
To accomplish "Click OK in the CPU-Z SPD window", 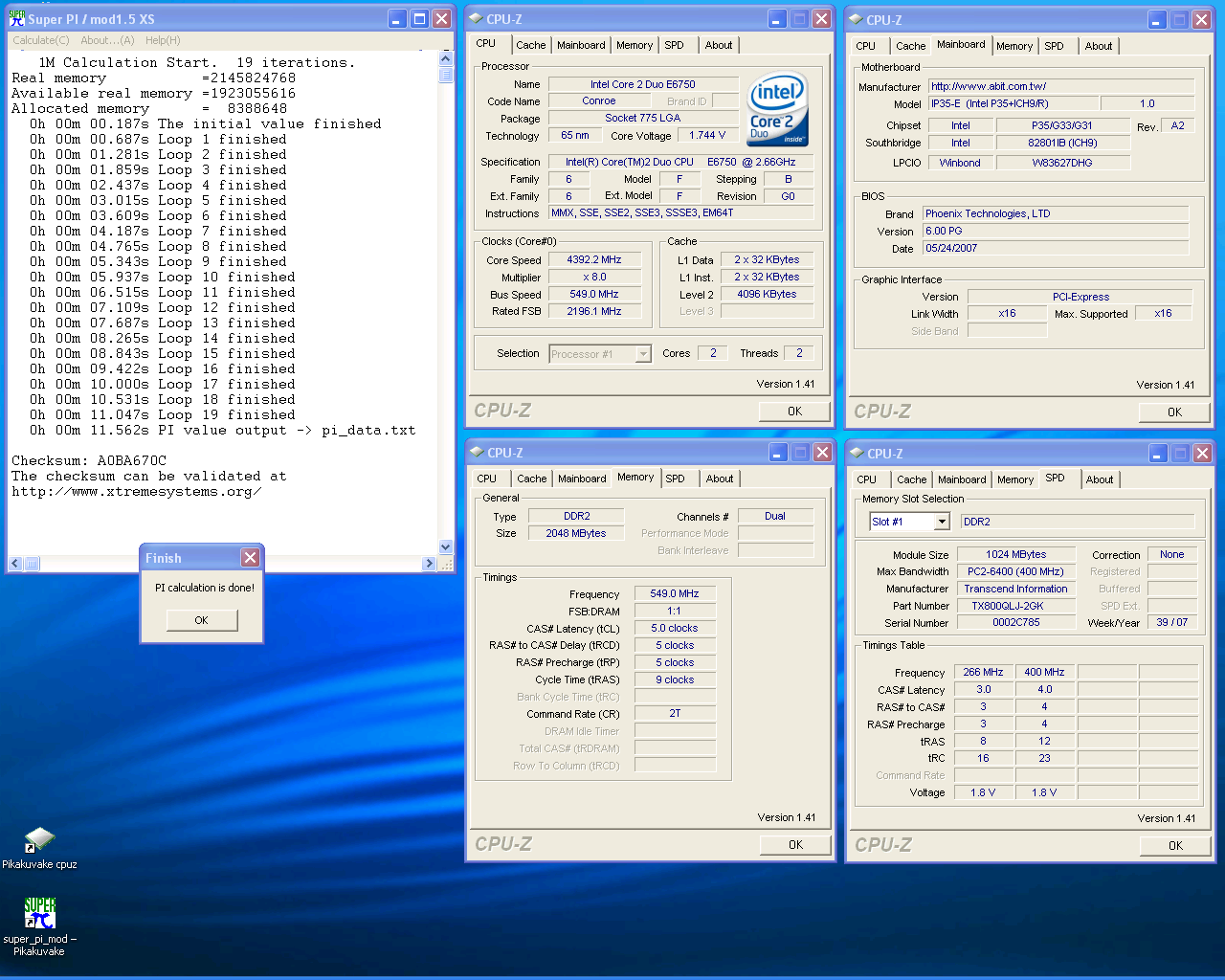I will click(1175, 845).
